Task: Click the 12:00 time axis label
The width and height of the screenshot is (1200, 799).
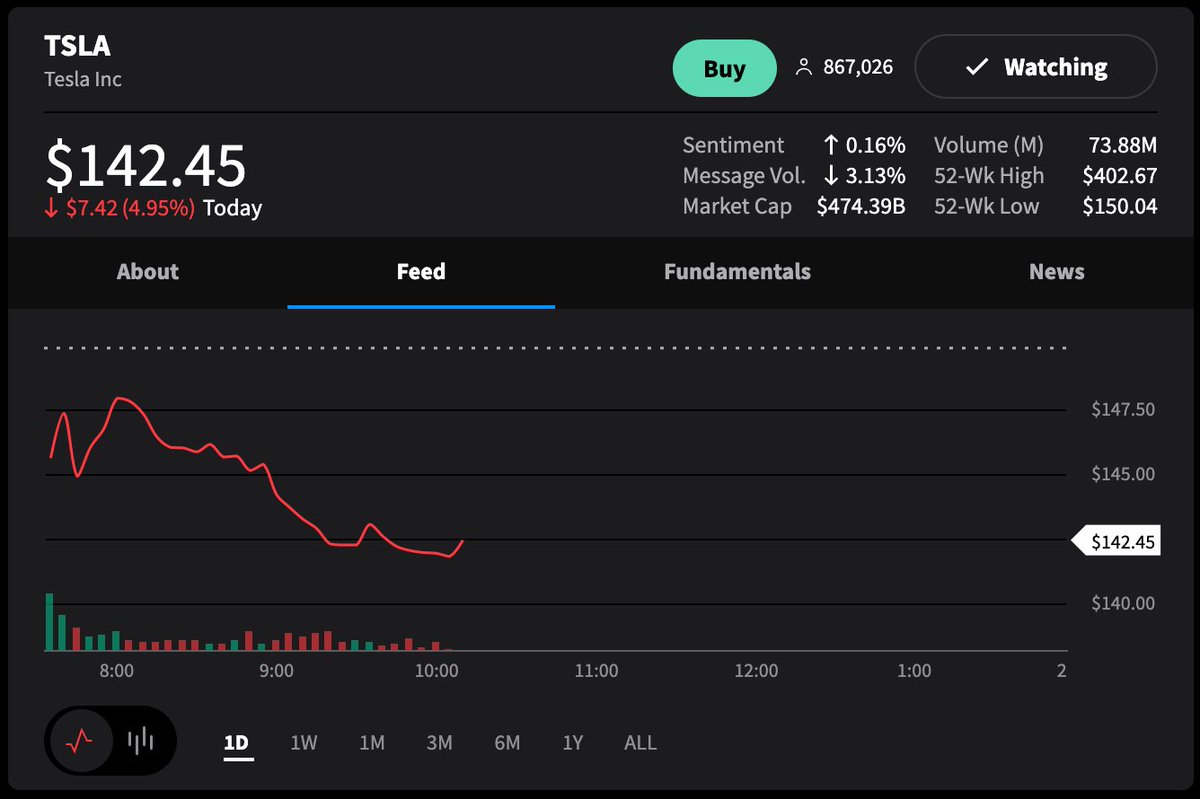Action: point(756,671)
